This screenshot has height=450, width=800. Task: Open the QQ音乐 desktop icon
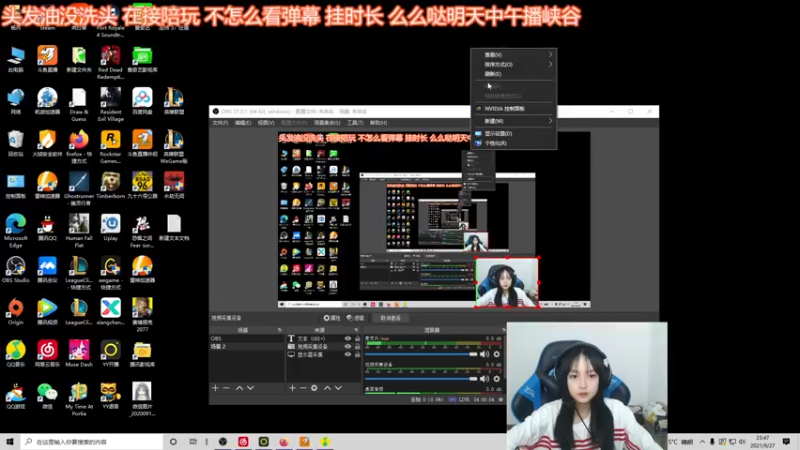[15, 354]
